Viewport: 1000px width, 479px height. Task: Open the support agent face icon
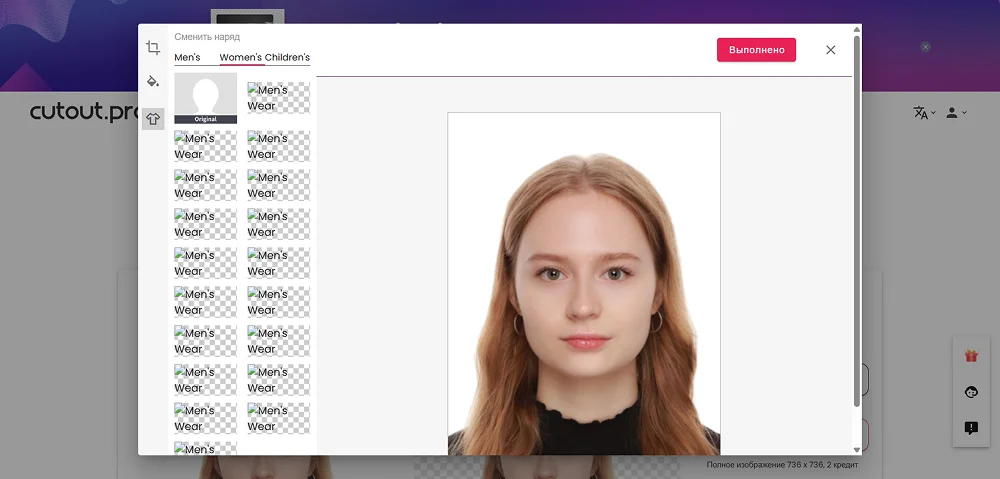tap(970, 392)
